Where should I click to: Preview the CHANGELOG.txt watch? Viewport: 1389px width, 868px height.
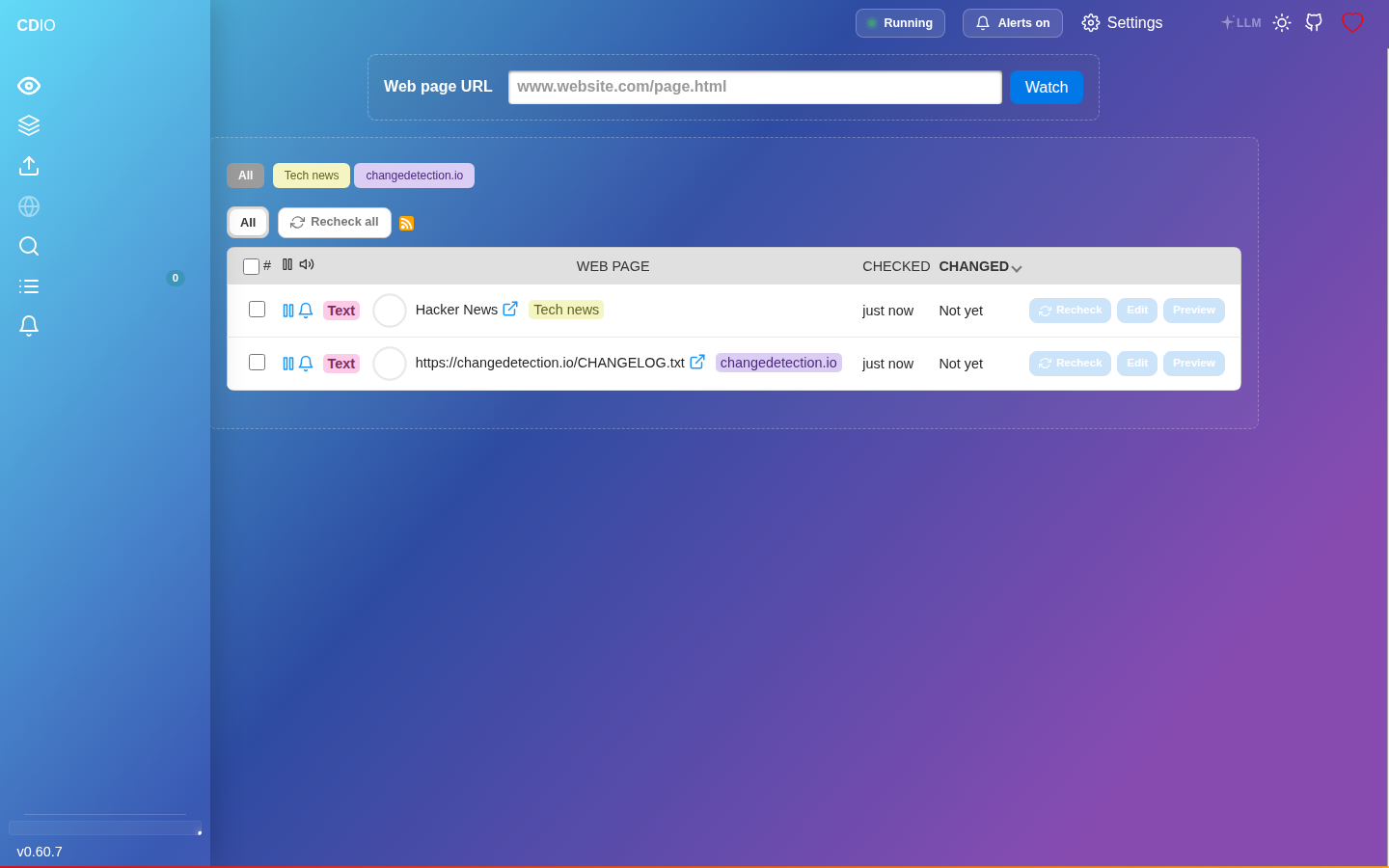1194,364
